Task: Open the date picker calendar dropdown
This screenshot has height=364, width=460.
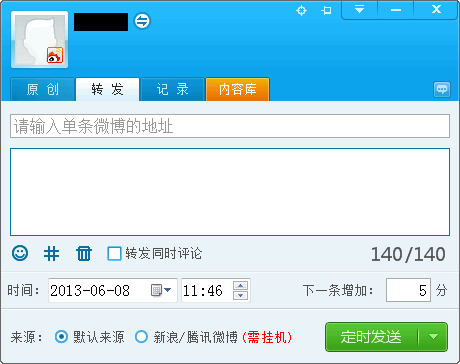Action: click(x=161, y=290)
